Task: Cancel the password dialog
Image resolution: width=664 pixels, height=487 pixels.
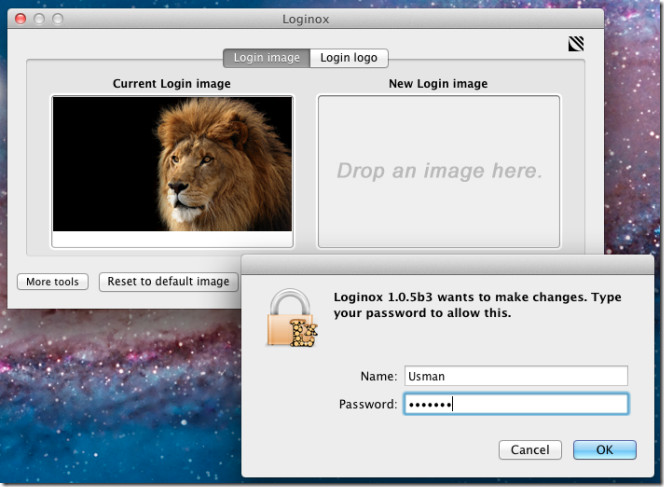Action: pyautogui.click(x=530, y=450)
